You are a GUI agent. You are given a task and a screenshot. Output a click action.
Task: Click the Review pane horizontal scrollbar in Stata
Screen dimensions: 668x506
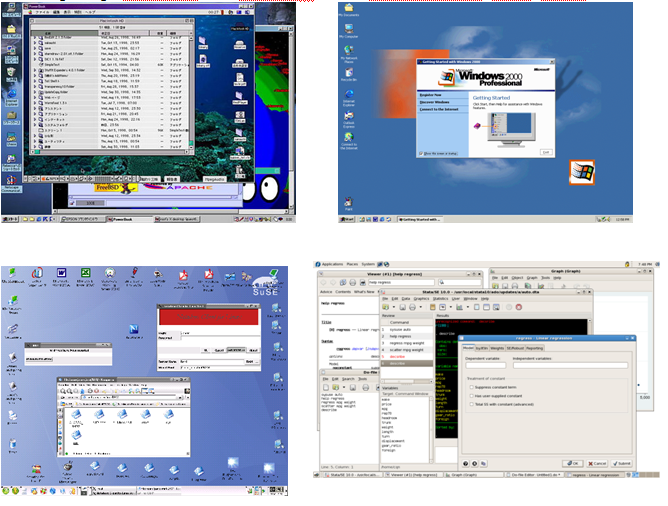[406, 382]
